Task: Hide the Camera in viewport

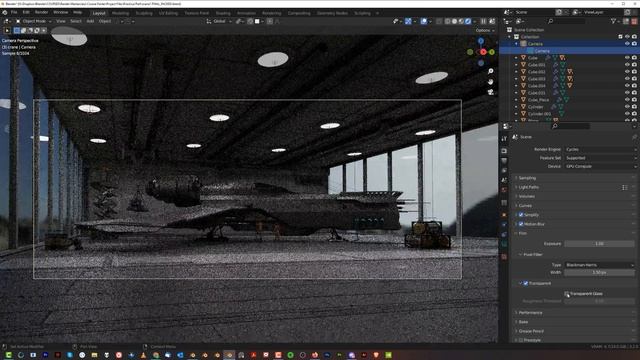Action: click(x=627, y=44)
